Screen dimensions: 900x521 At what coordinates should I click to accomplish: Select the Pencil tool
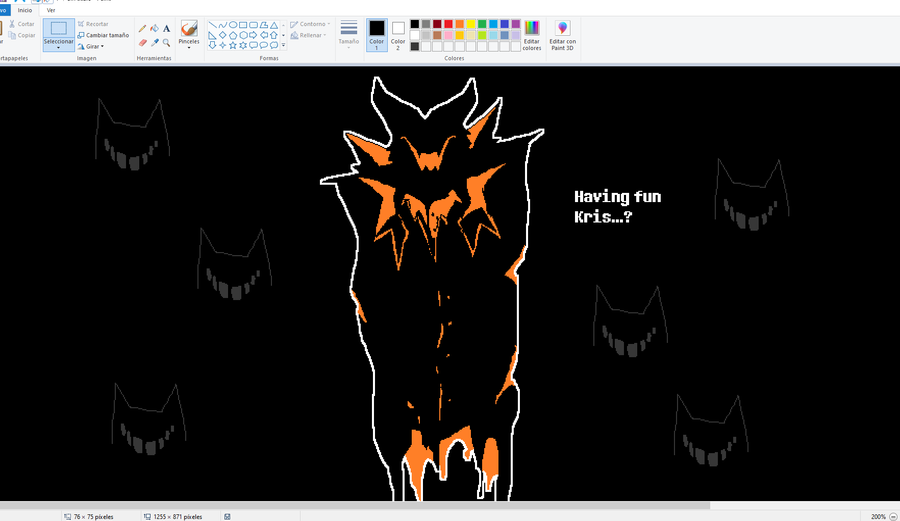142,29
